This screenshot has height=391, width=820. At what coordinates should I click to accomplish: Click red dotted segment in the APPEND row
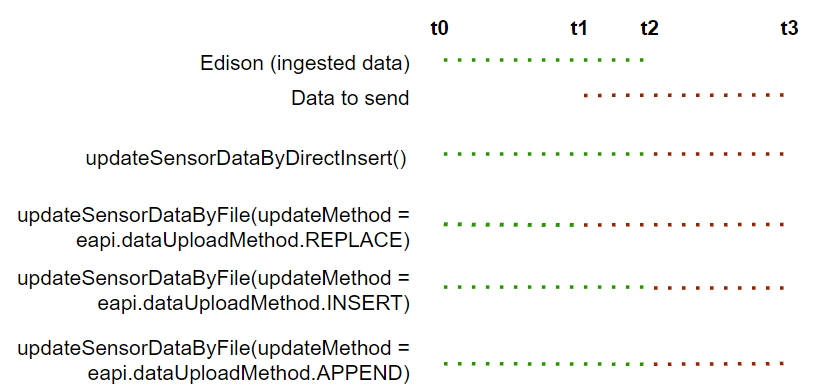click(x=719, y=363)
